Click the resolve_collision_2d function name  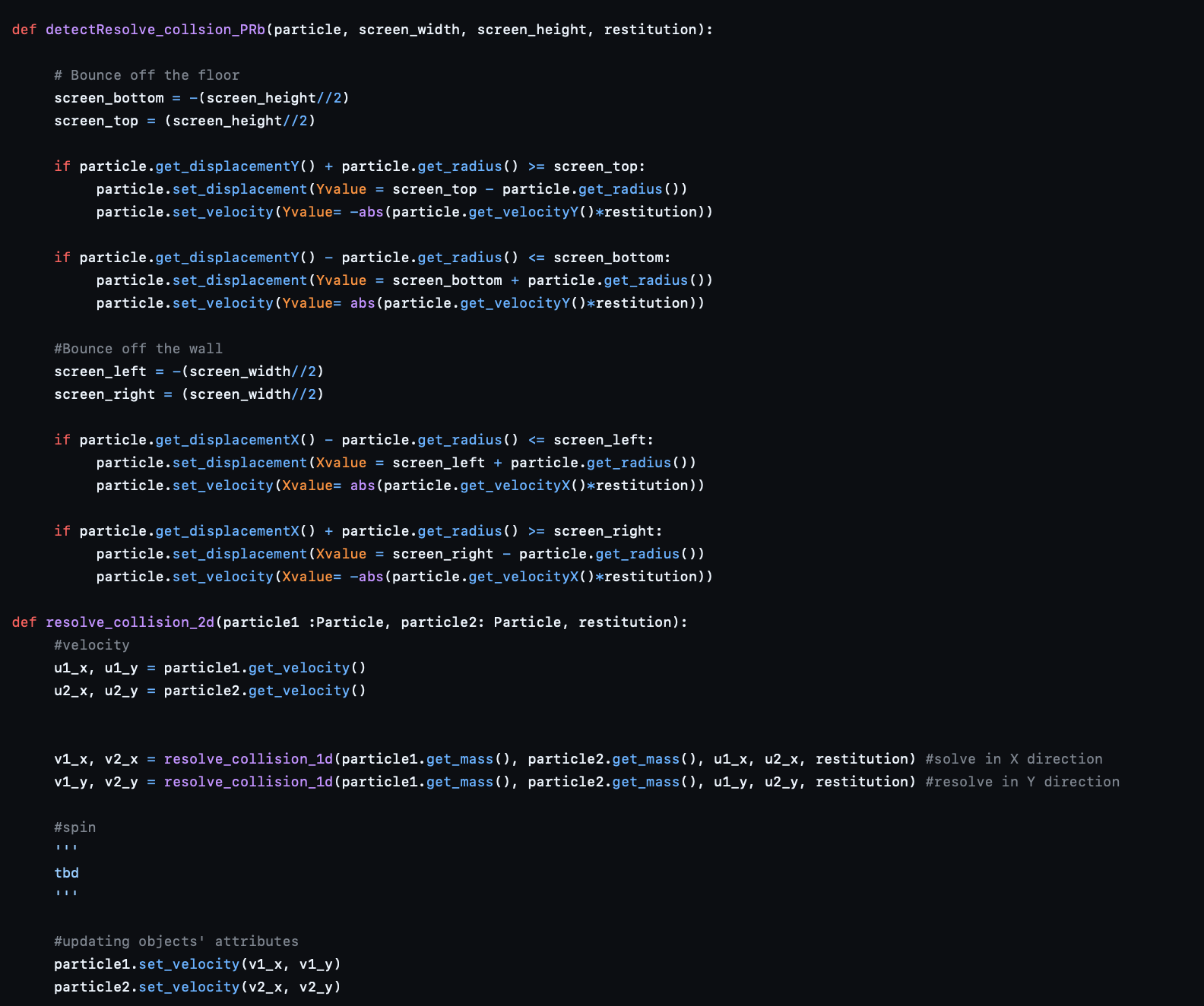(x=130, y=622)
